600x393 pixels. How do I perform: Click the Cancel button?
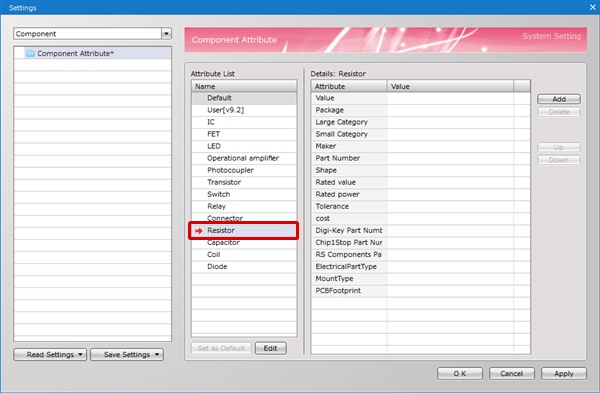click(x=512, y=373)
